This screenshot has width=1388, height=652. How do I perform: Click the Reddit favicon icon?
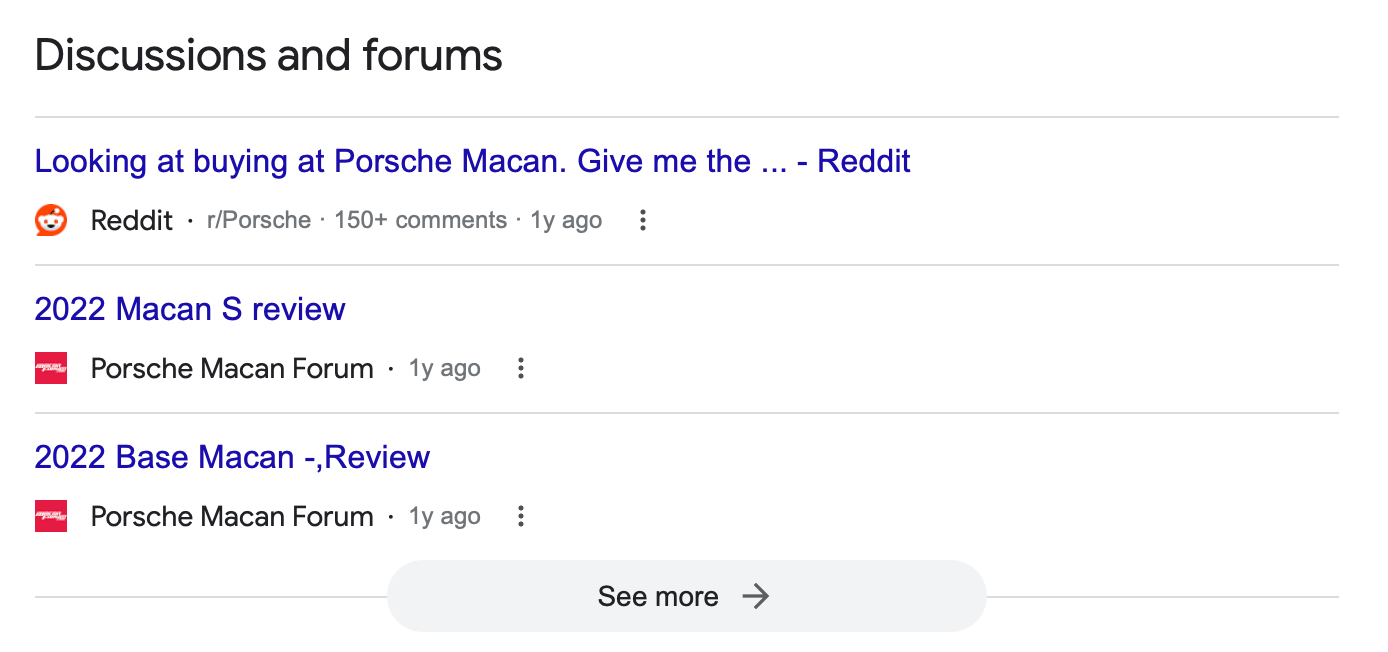[51, 220]
